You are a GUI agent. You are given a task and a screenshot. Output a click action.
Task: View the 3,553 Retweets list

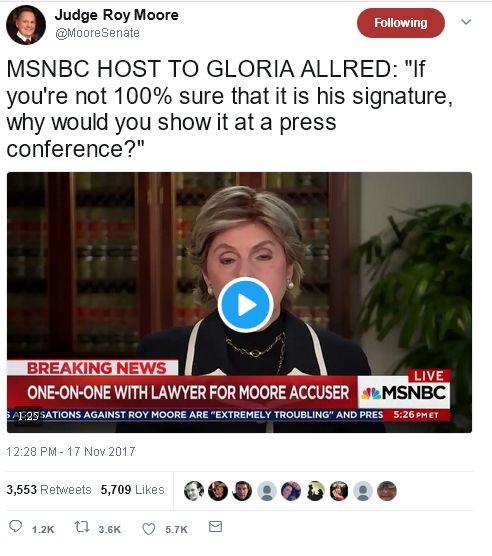pos(49,490)
